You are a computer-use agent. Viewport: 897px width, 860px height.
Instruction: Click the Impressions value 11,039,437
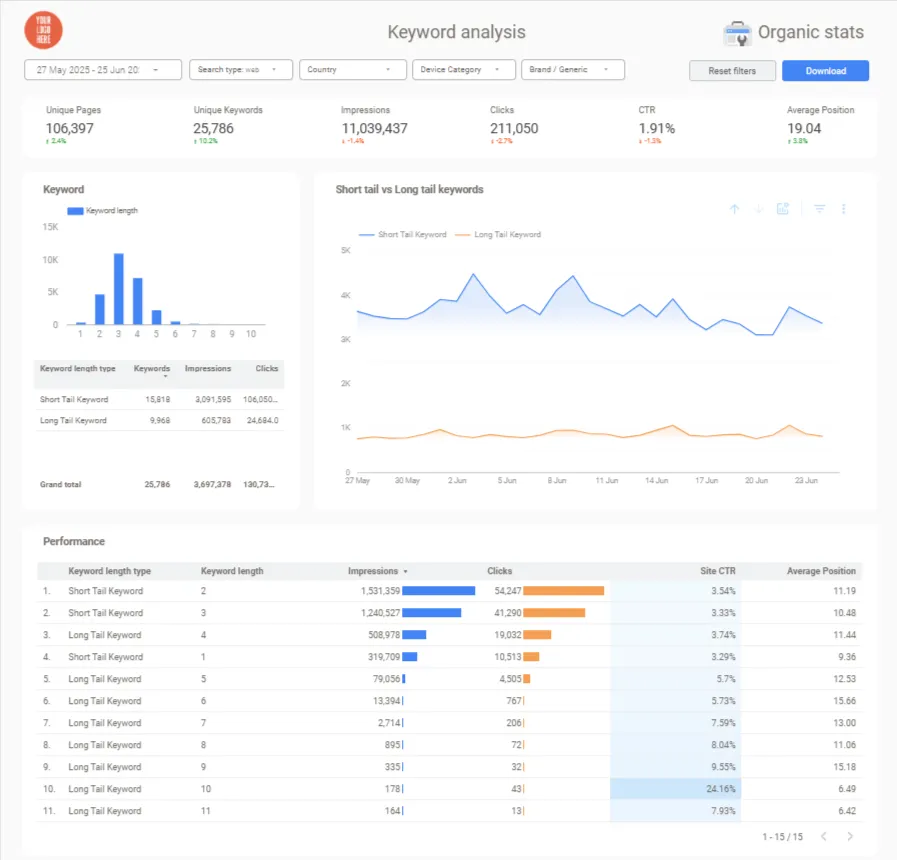click(x=375, y=129)
